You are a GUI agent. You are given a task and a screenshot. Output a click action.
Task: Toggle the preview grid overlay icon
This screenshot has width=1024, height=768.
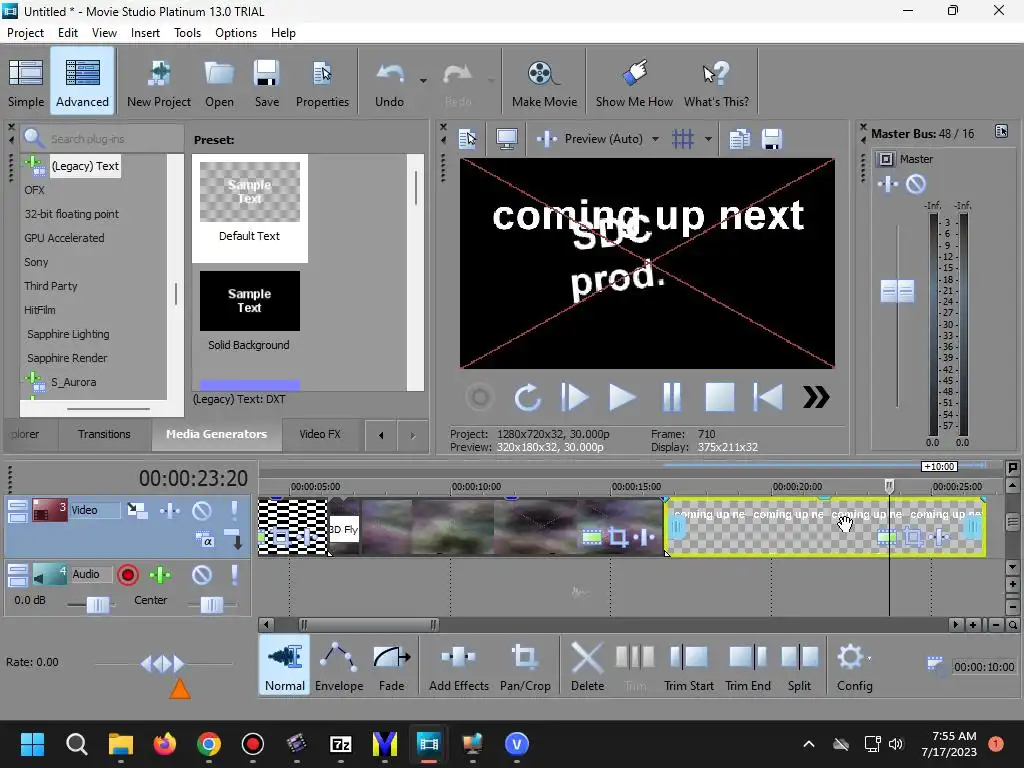683,138
